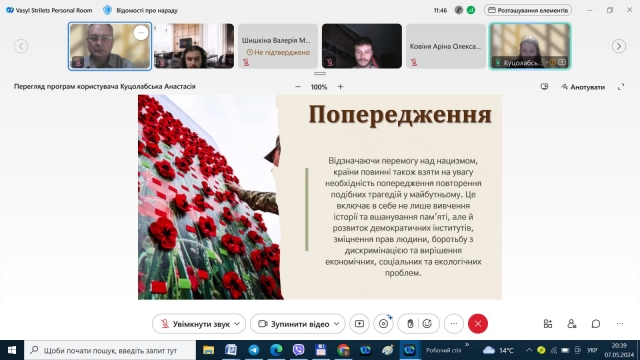Click the green connection status indicator
Viewport: 640px width, 360px height.
coord(471,10)
